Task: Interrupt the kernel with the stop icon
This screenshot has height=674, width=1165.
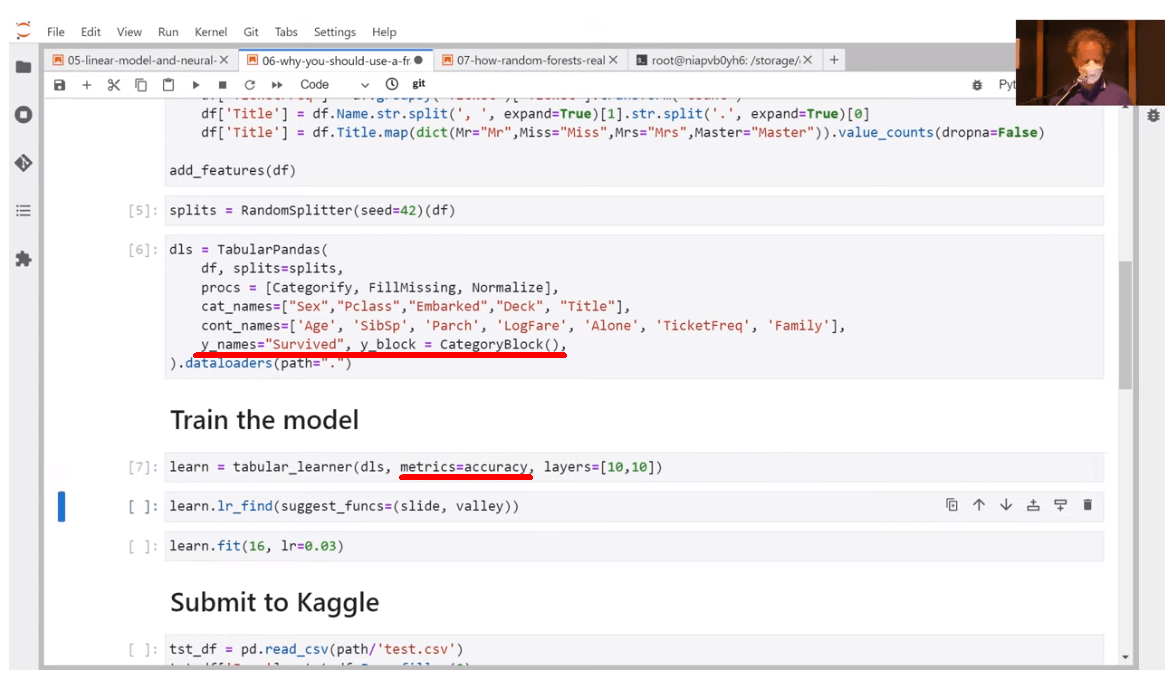Action: 222,85
